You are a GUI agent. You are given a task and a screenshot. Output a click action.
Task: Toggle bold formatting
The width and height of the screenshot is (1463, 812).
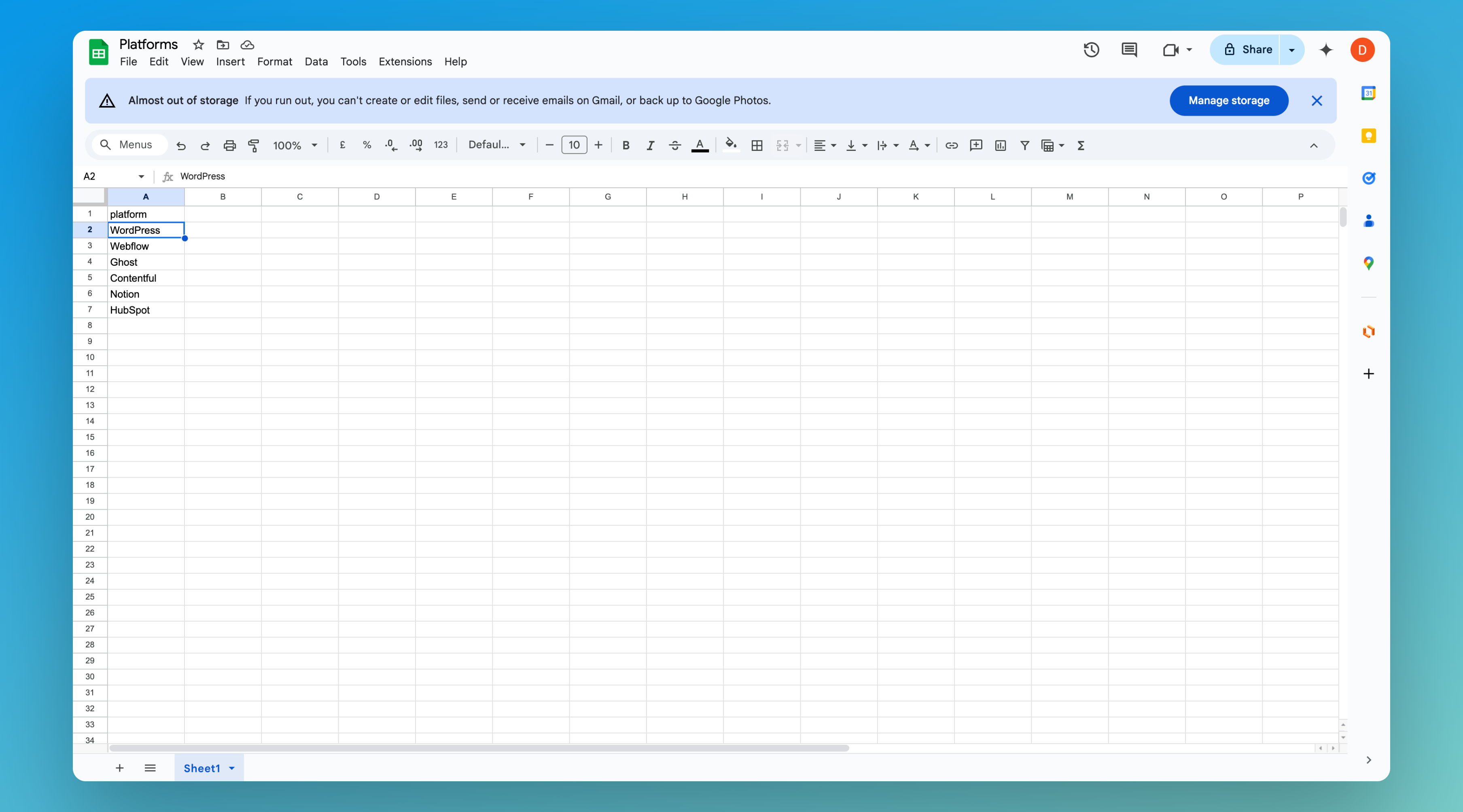click(x=625, y=145)
